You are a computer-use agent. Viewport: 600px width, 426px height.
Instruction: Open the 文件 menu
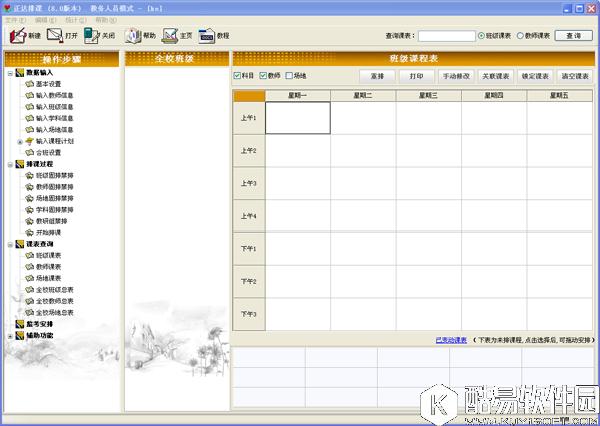coord(16,20)
